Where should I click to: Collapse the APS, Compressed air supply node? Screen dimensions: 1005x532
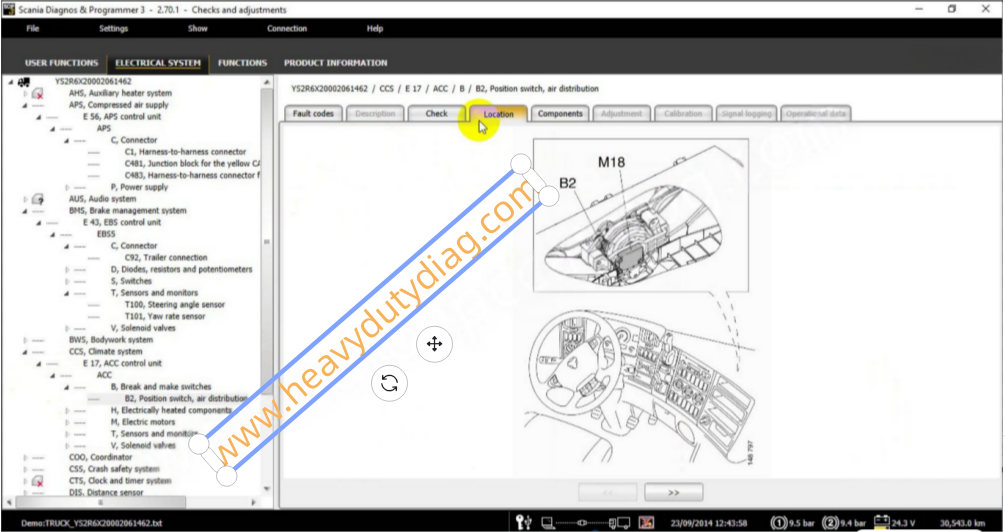pyautogui.click(x=26, y=105)
